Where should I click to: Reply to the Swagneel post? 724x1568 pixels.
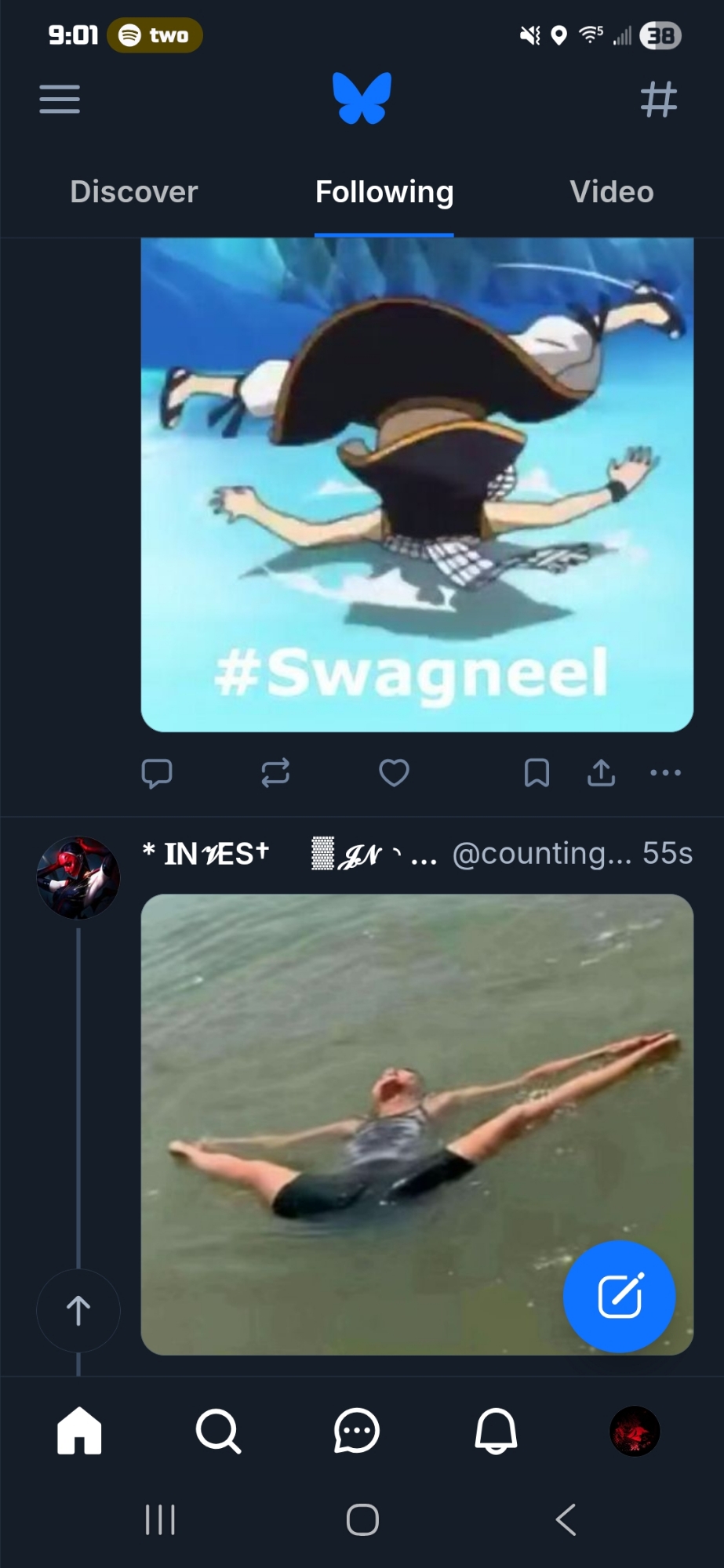[157, 773]
